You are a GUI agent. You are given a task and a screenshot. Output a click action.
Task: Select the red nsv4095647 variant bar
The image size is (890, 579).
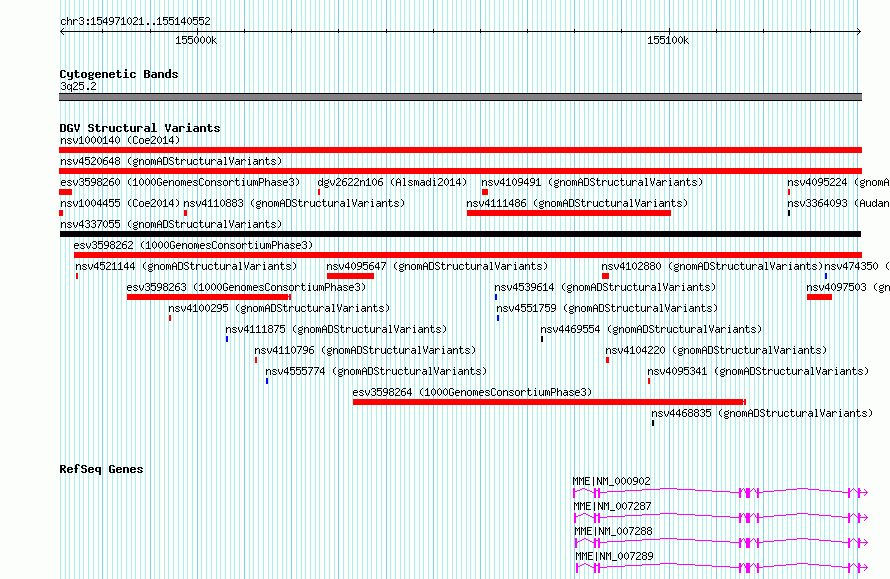pyautogui.click(x=350, y=276)
